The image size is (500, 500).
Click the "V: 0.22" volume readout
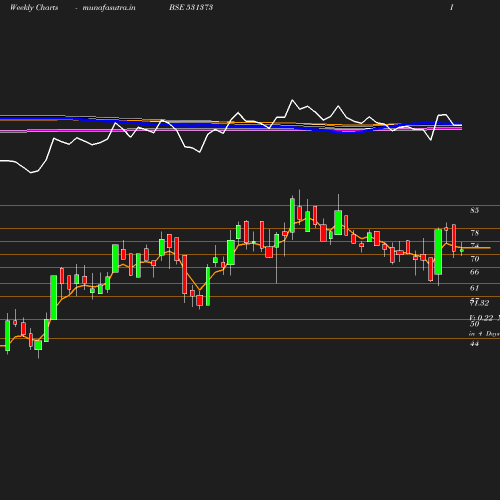pyautogui.click(x=481, y=317)
